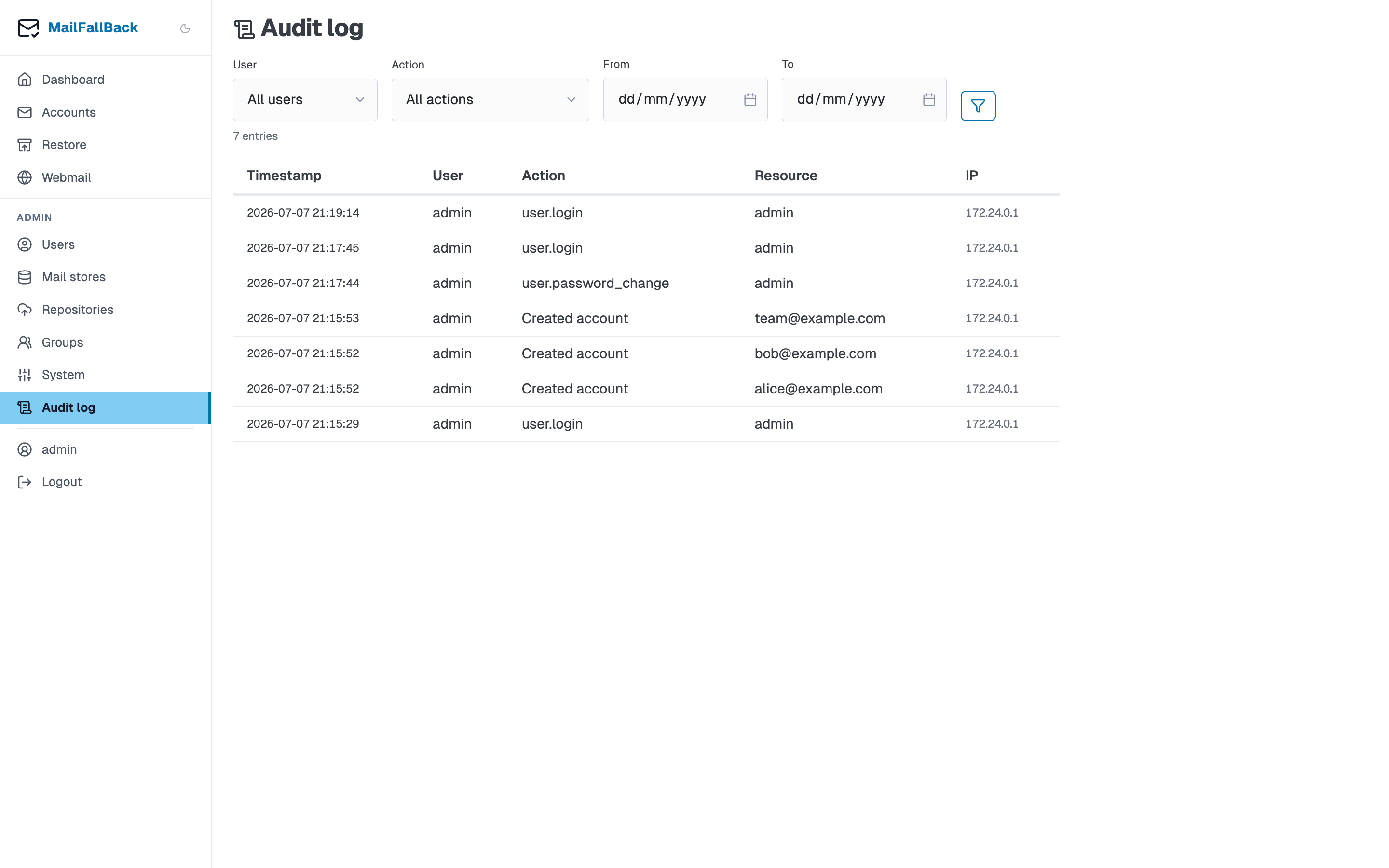Image resolution: width=1389 pixels, height=868 pixels.
Task: Click the admin profile icon
Action: tap(25, 449)
